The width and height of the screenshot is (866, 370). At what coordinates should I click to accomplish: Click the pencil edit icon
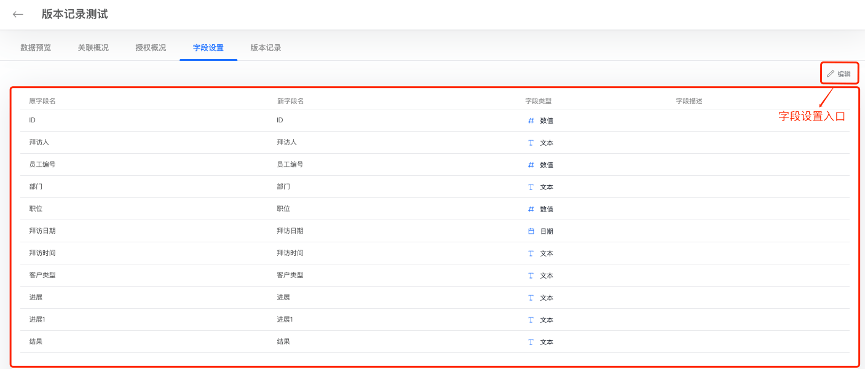830,73
